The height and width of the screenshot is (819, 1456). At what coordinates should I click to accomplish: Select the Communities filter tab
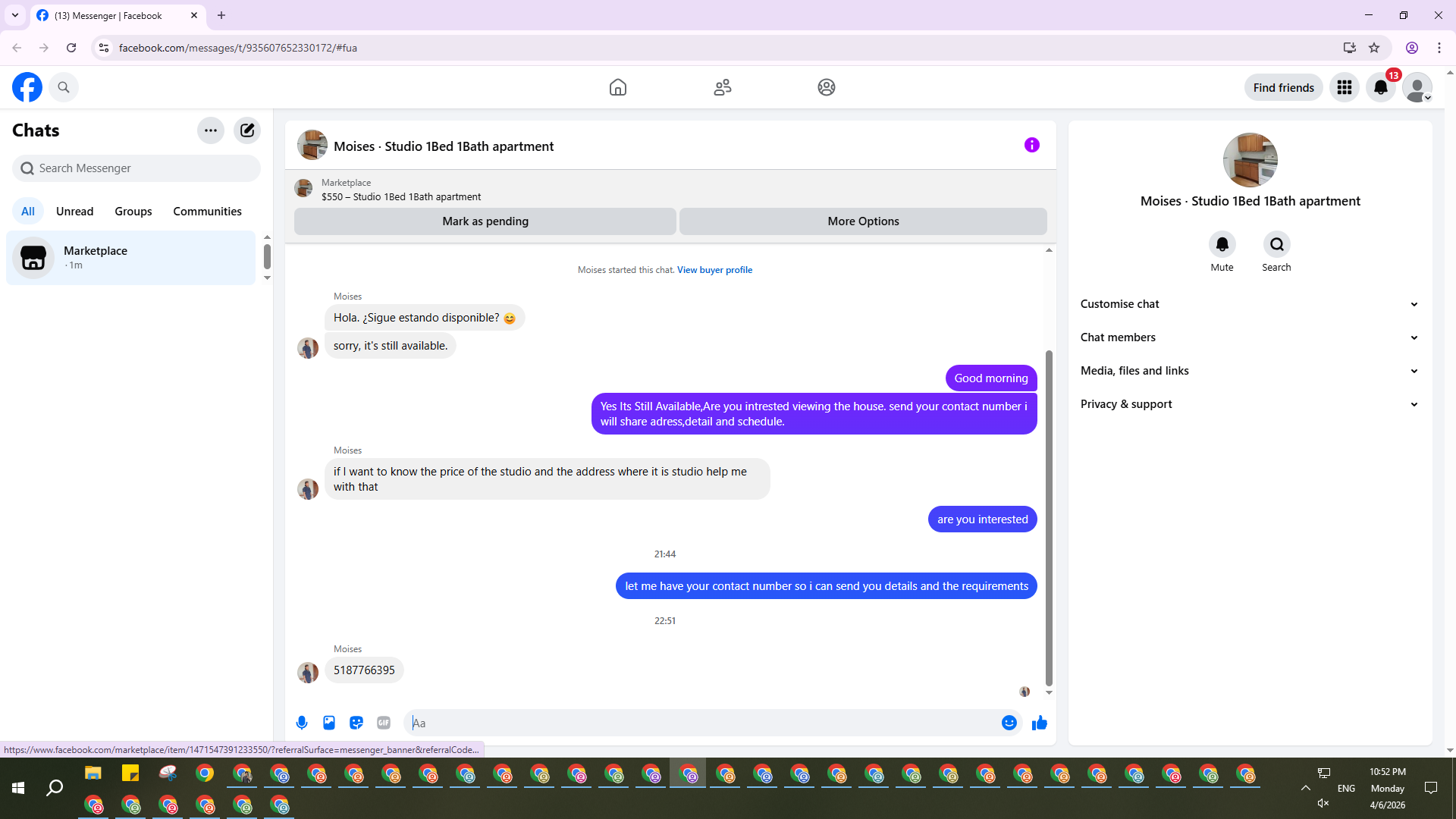(207, 212)
